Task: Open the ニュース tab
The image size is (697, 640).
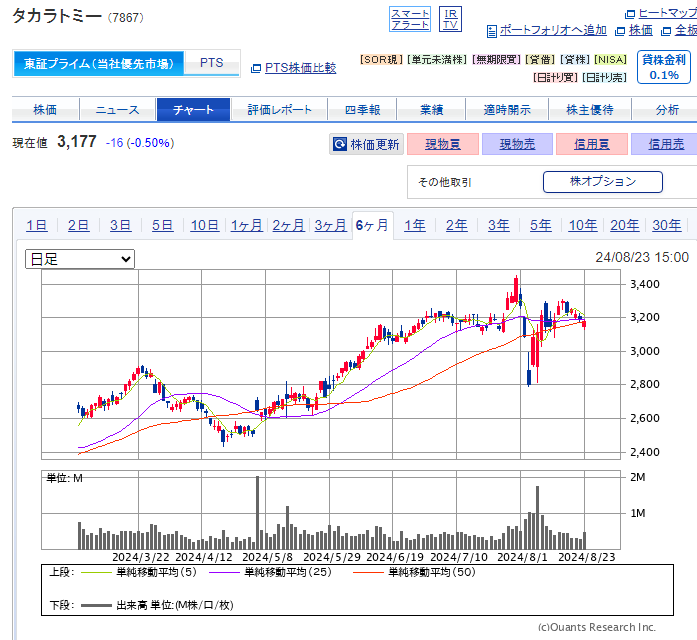Action: 118,109
